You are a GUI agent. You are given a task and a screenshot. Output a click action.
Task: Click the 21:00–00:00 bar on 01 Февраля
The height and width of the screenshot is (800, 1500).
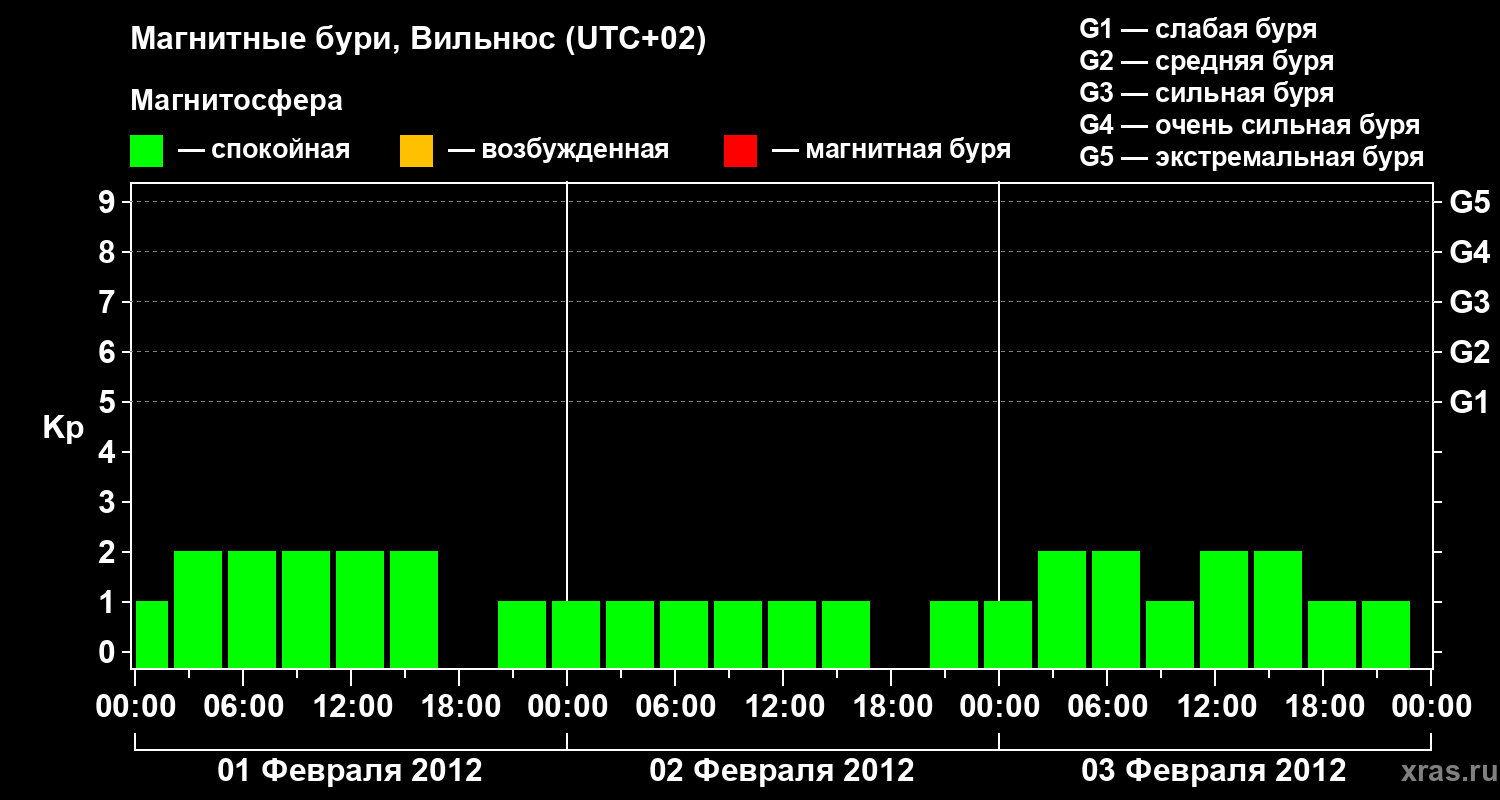tap(522, 634)
